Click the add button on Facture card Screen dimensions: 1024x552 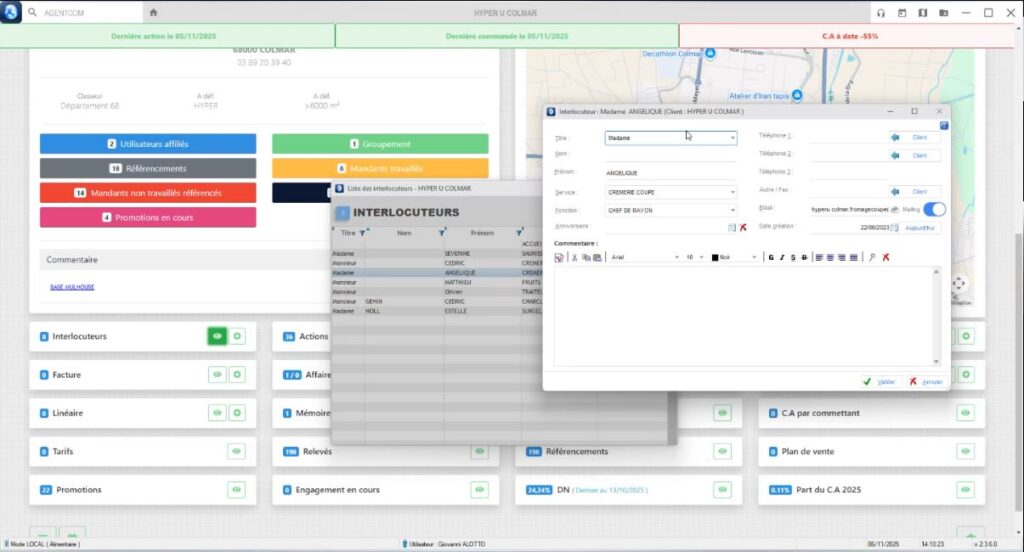click(237, 375)
